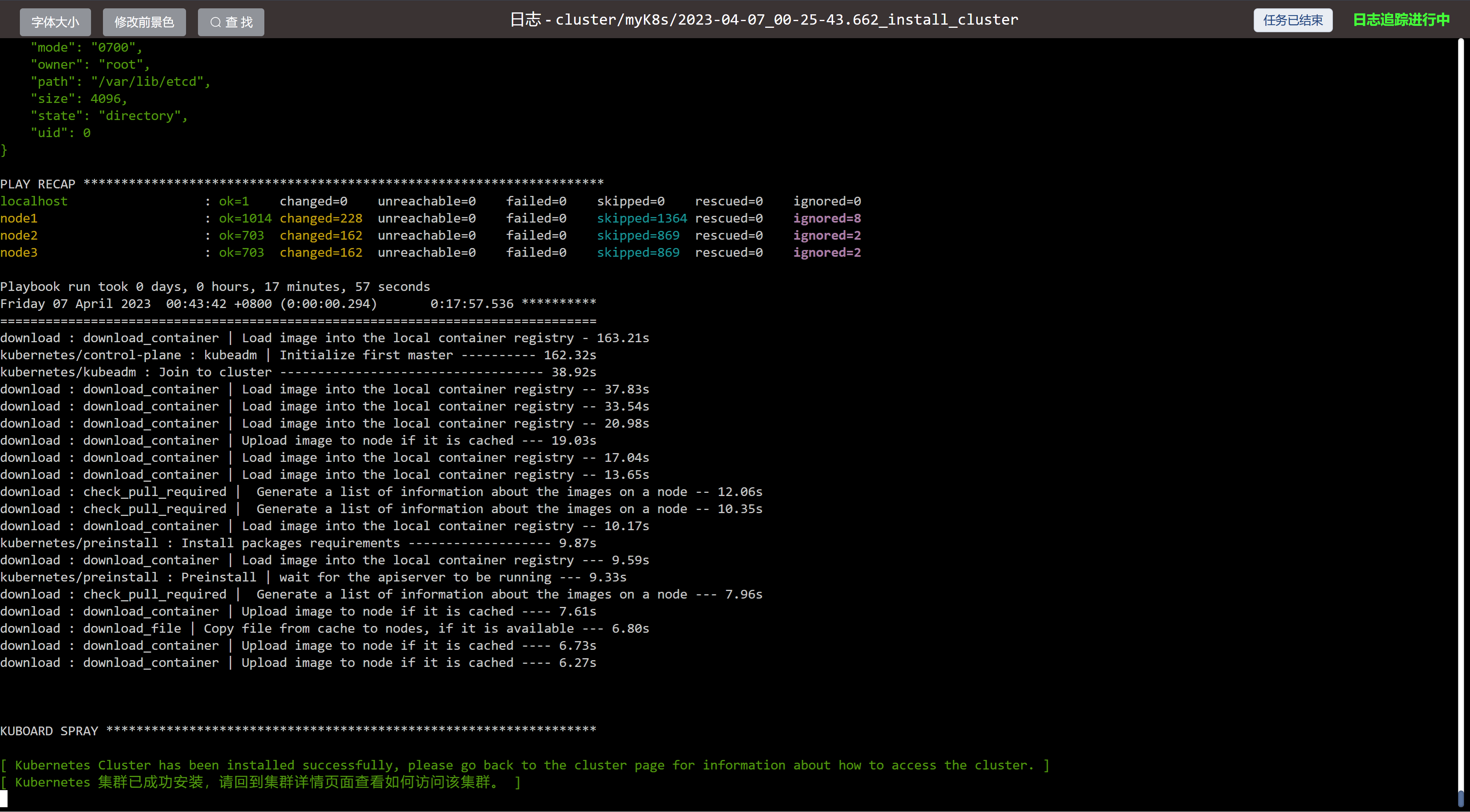Click the localhost entry in recap
Image resolution: width=1470 pixels, height=812 pixels.
coord(34,201)
